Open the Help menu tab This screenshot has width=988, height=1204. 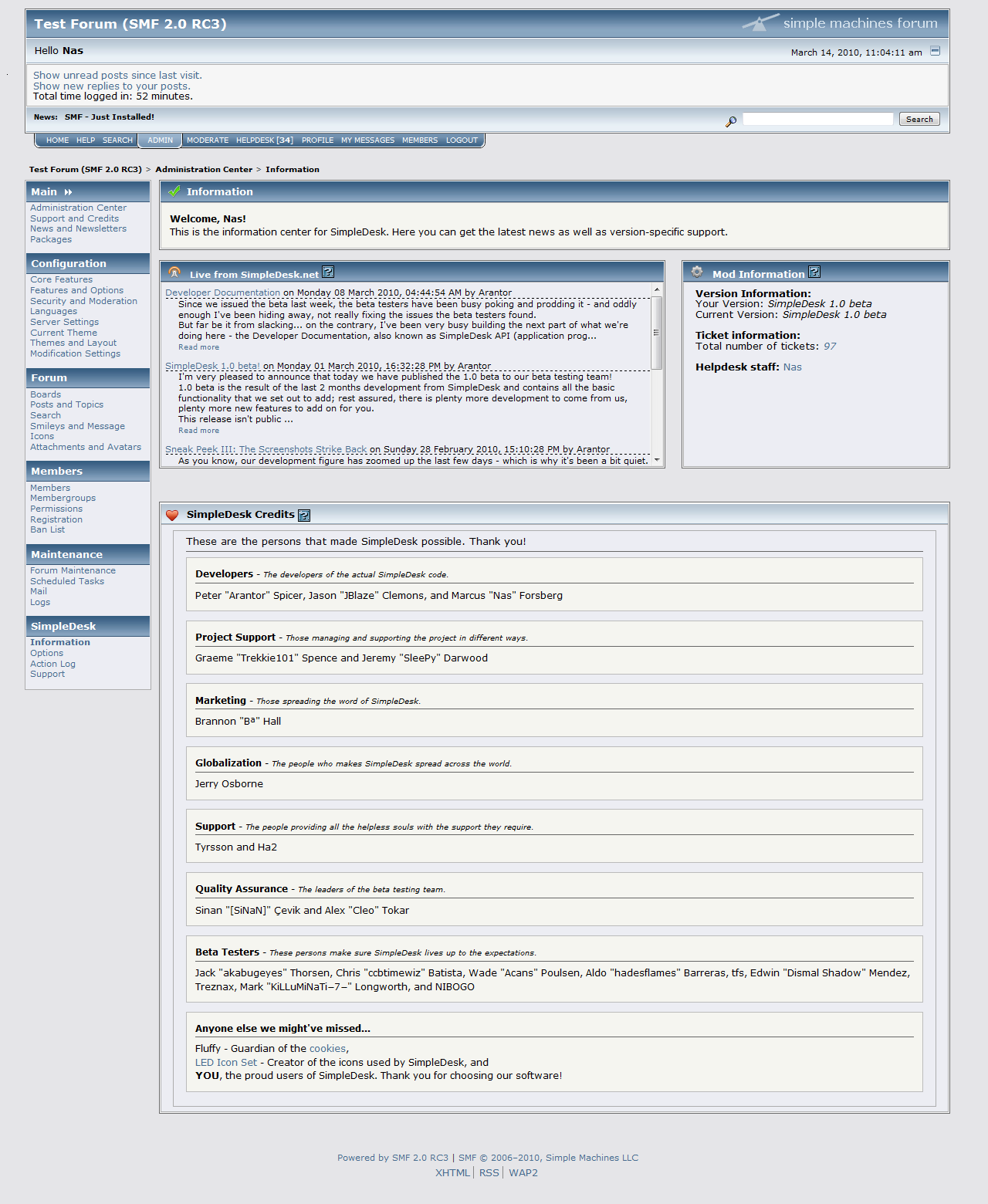click(x=86, y=140)
